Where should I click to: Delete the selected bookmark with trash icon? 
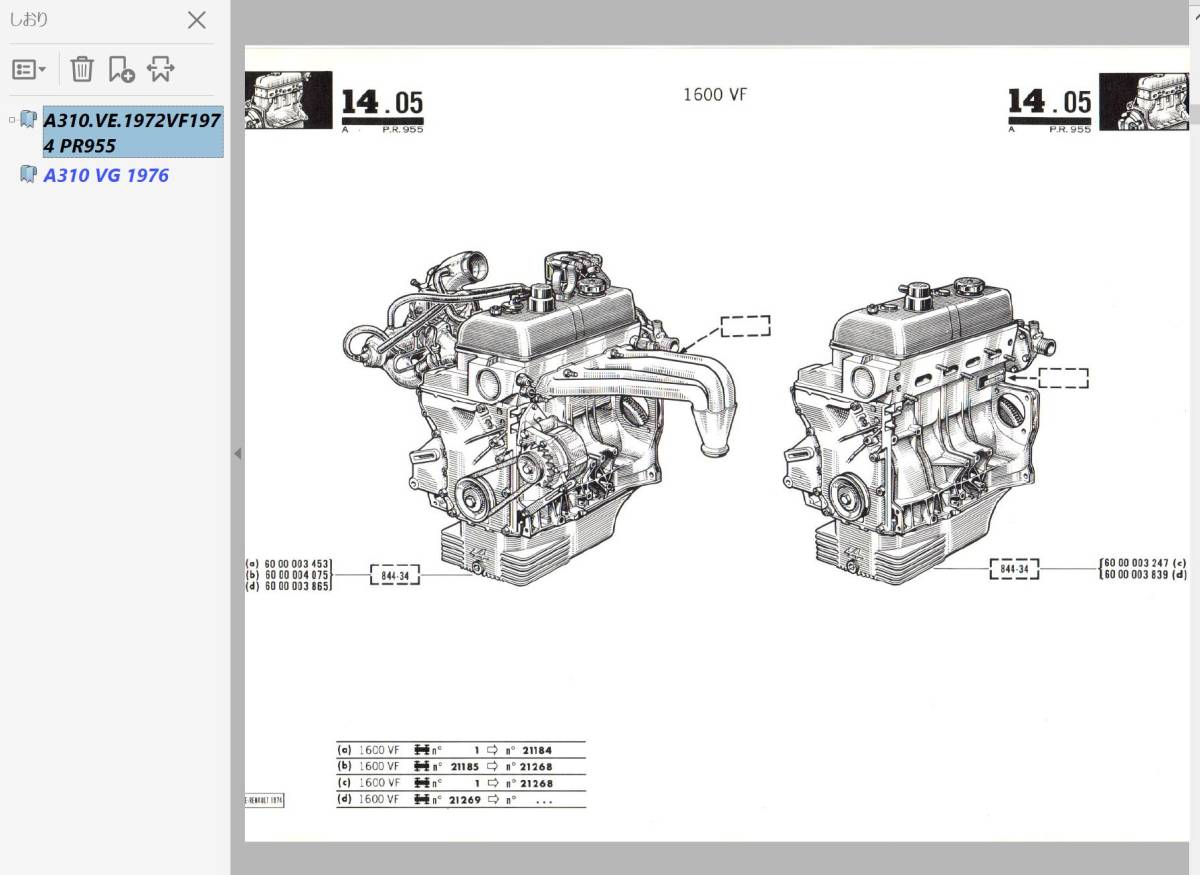point(82,69)
